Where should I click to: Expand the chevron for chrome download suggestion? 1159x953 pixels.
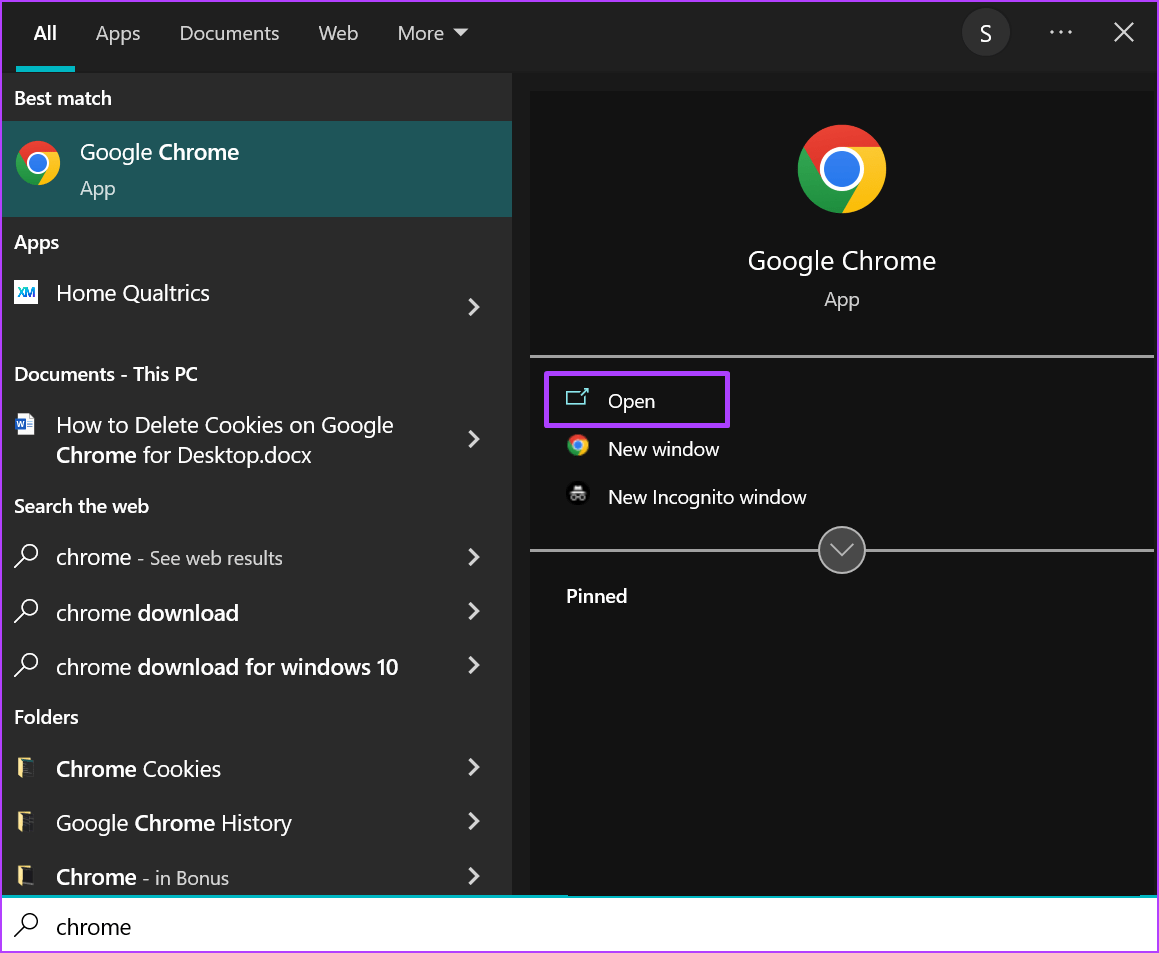point(473,612)
